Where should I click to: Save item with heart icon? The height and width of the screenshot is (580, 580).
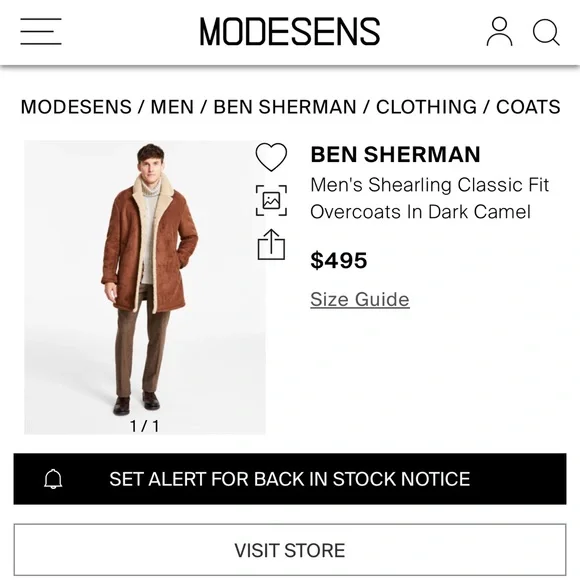pos(271,156)
